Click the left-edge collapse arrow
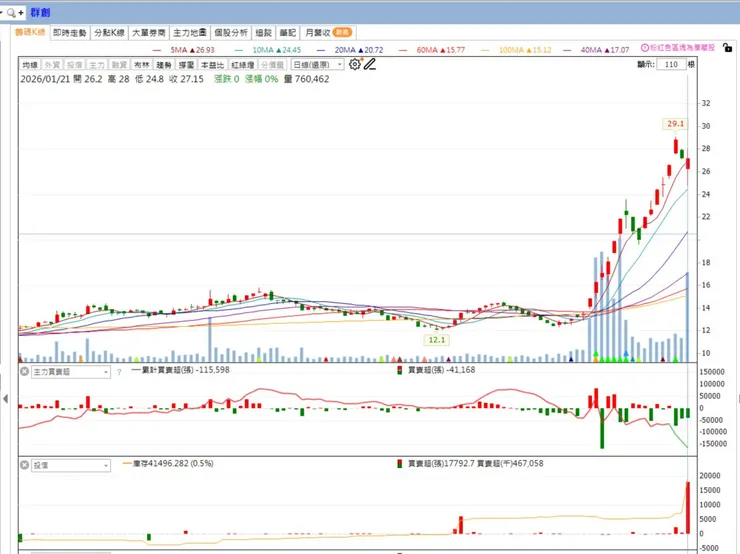This screenshot has height=554, width=740. [5, 399]
